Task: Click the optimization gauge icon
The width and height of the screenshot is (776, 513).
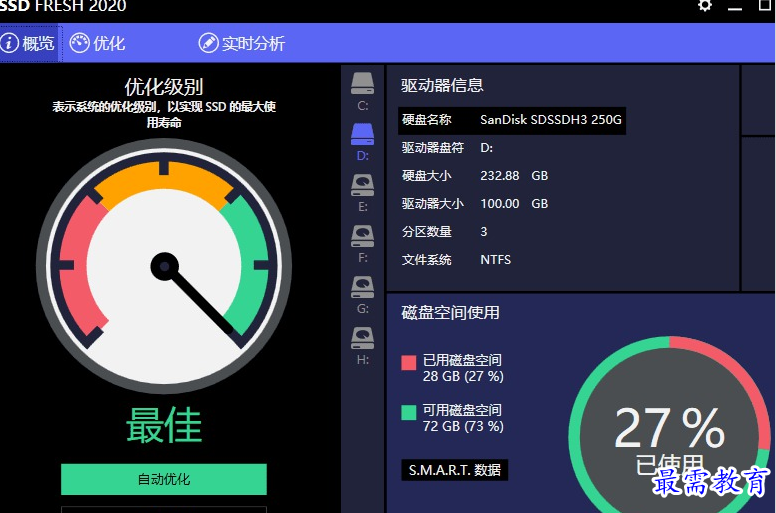Action: pos(79,43)
